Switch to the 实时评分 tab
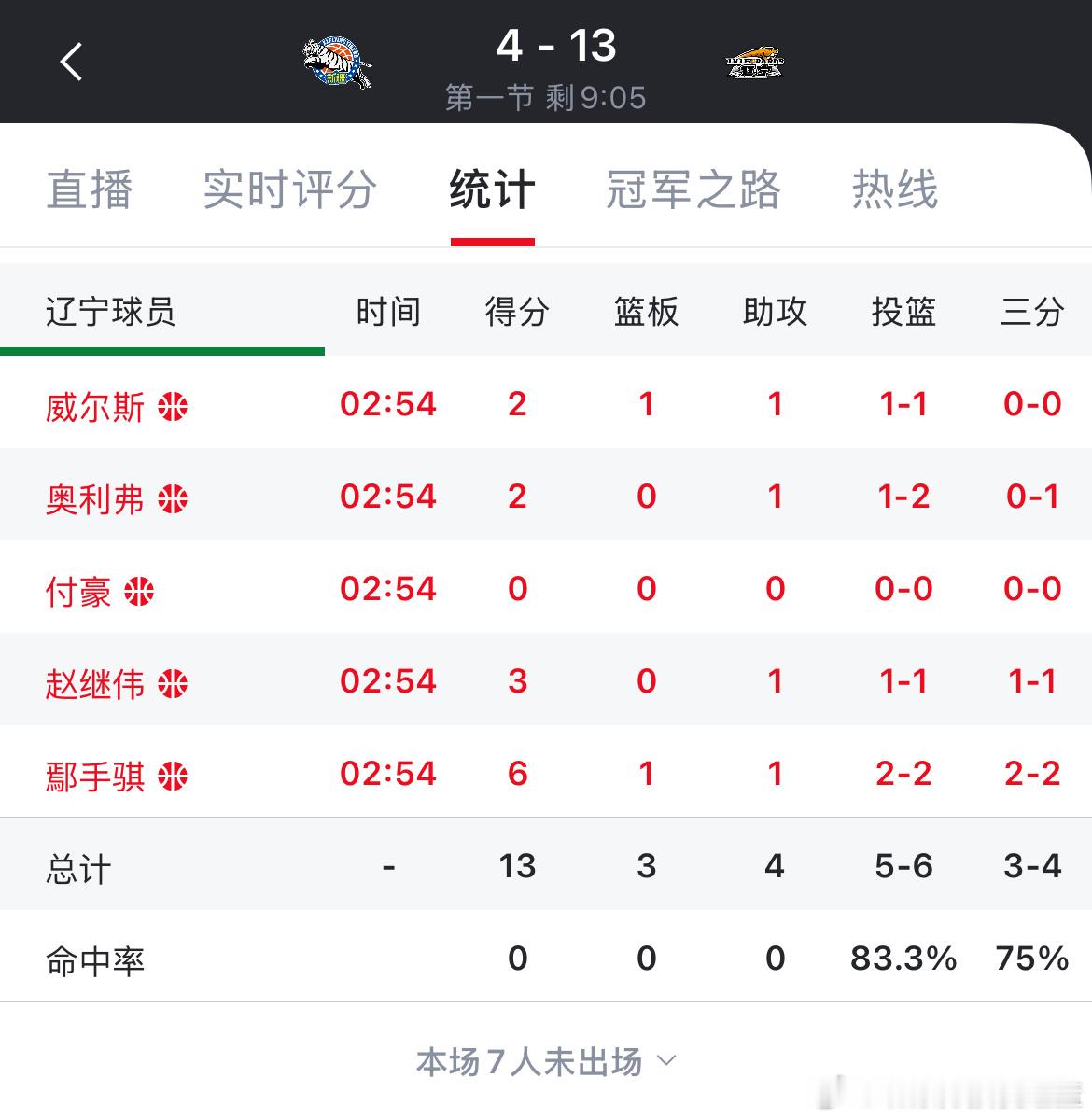 click(x=290, y=189)
